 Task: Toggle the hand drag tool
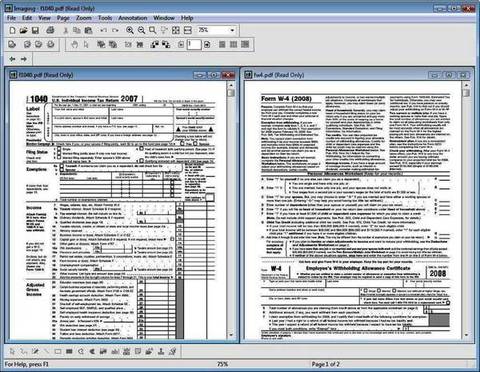click(x=74, y=44)
